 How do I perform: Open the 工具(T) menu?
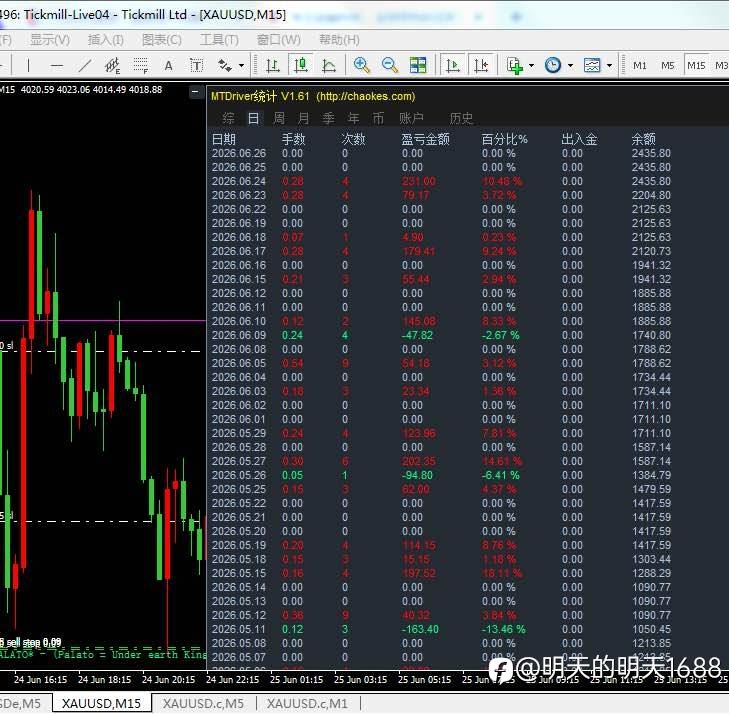click(219, 40)
